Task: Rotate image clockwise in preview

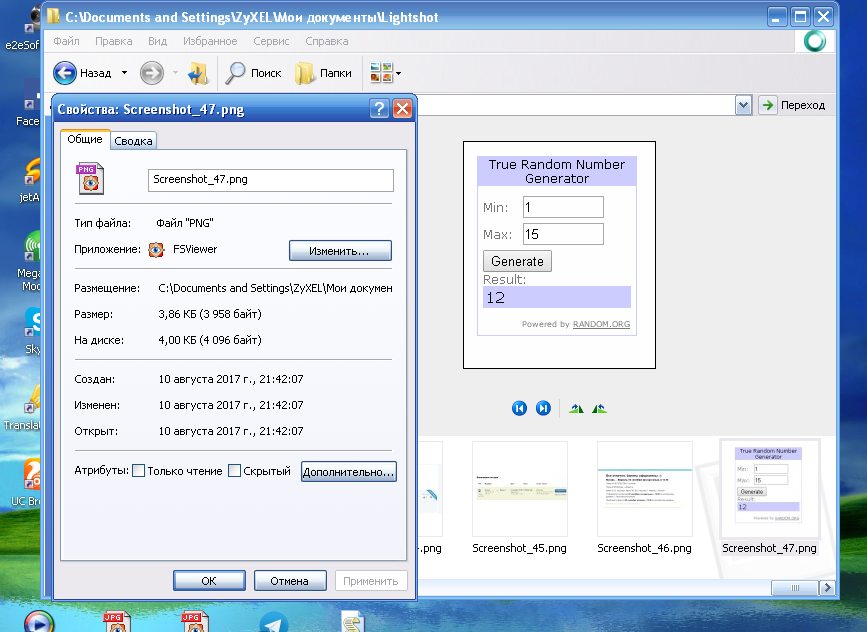Action: click(576, 408)
